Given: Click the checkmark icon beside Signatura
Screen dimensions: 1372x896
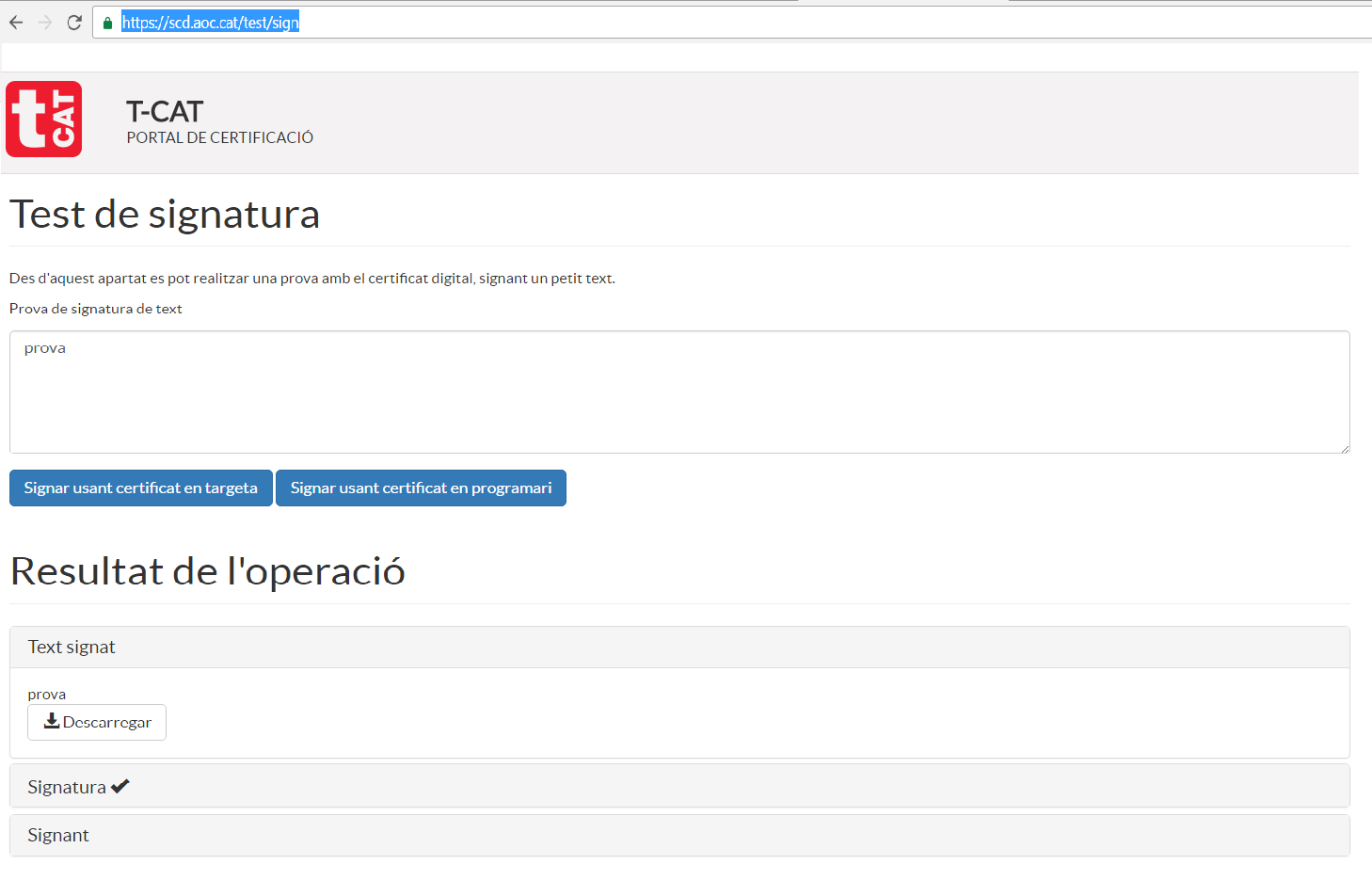Looking at the screenshot, I should point(120,787).
